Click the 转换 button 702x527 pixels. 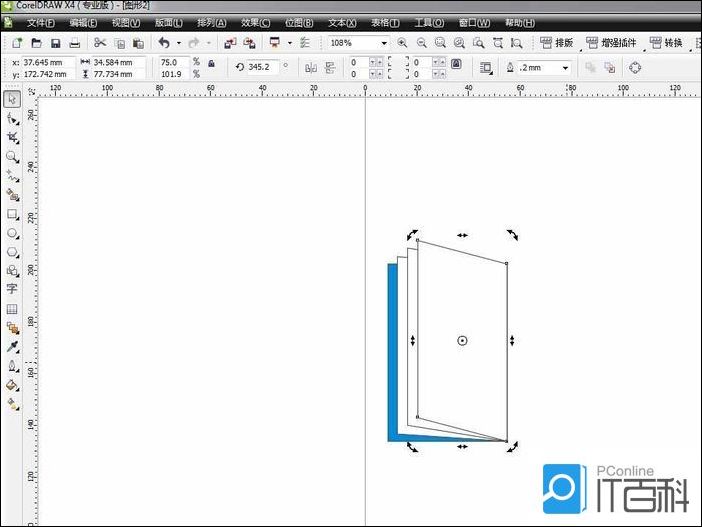[x=666, y=43]
